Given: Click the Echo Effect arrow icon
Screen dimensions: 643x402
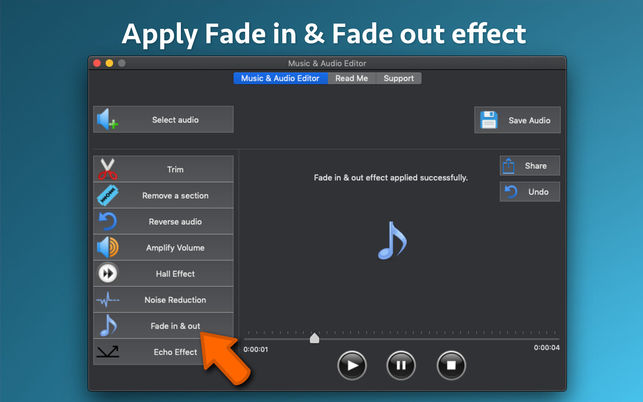Looking at the screenshot, I should pyautogui.click(x=107, y=352).
